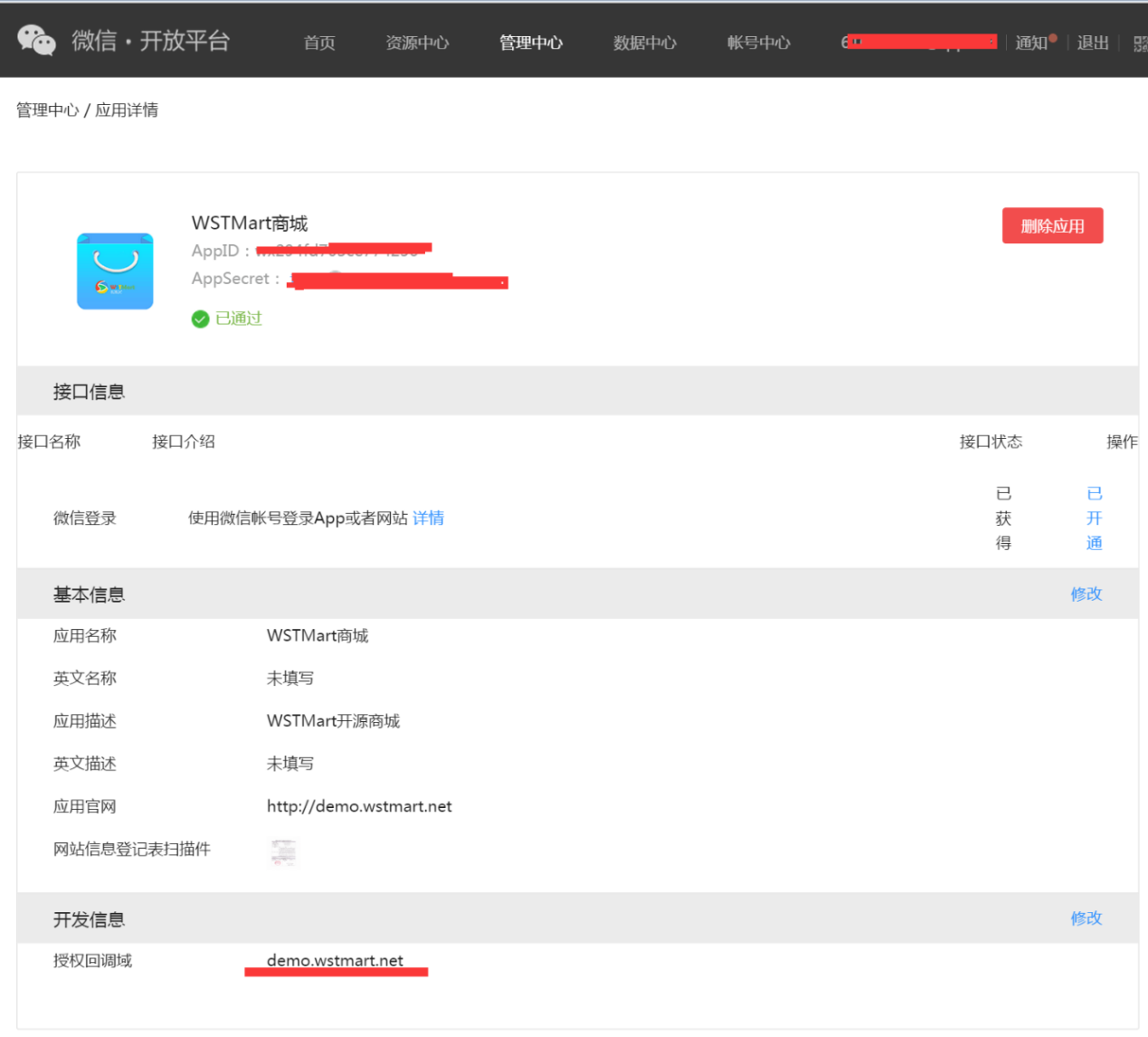This screenshot has height=1037, width=1148.
Task: Click the 接口名称 column header
Action: coord(49,442)
